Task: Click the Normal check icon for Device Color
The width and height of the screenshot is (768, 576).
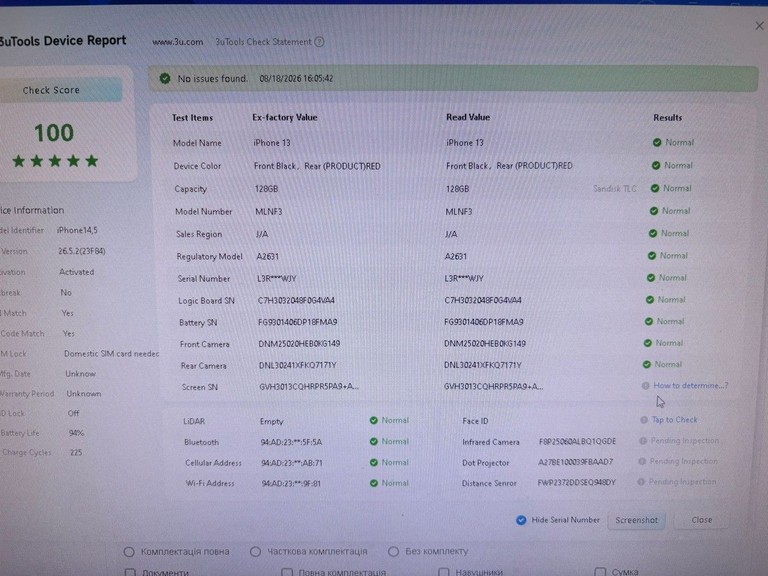Action: [x=656, y=166]
